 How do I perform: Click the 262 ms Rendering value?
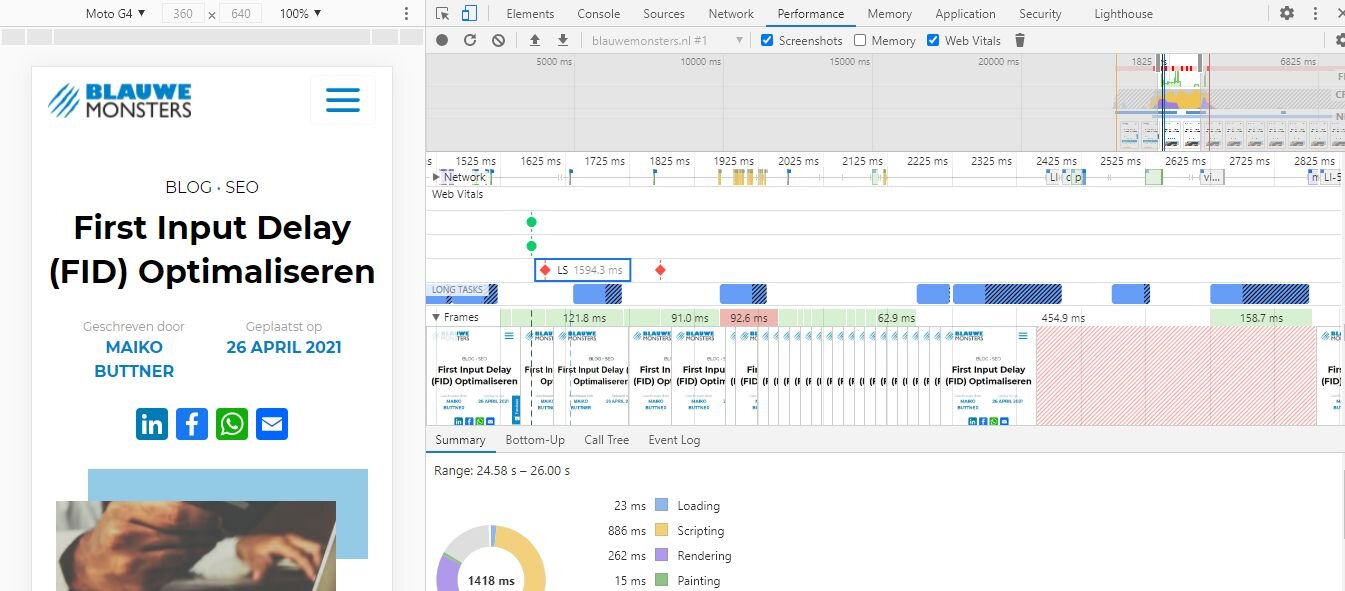pos(626,556)
